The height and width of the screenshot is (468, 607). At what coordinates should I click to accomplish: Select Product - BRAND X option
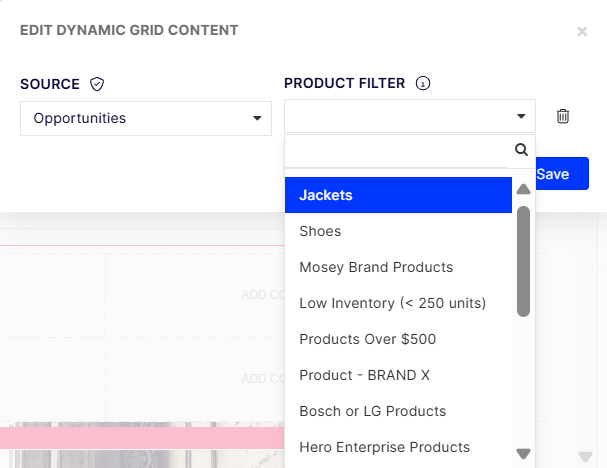click(x=398, y=375)
